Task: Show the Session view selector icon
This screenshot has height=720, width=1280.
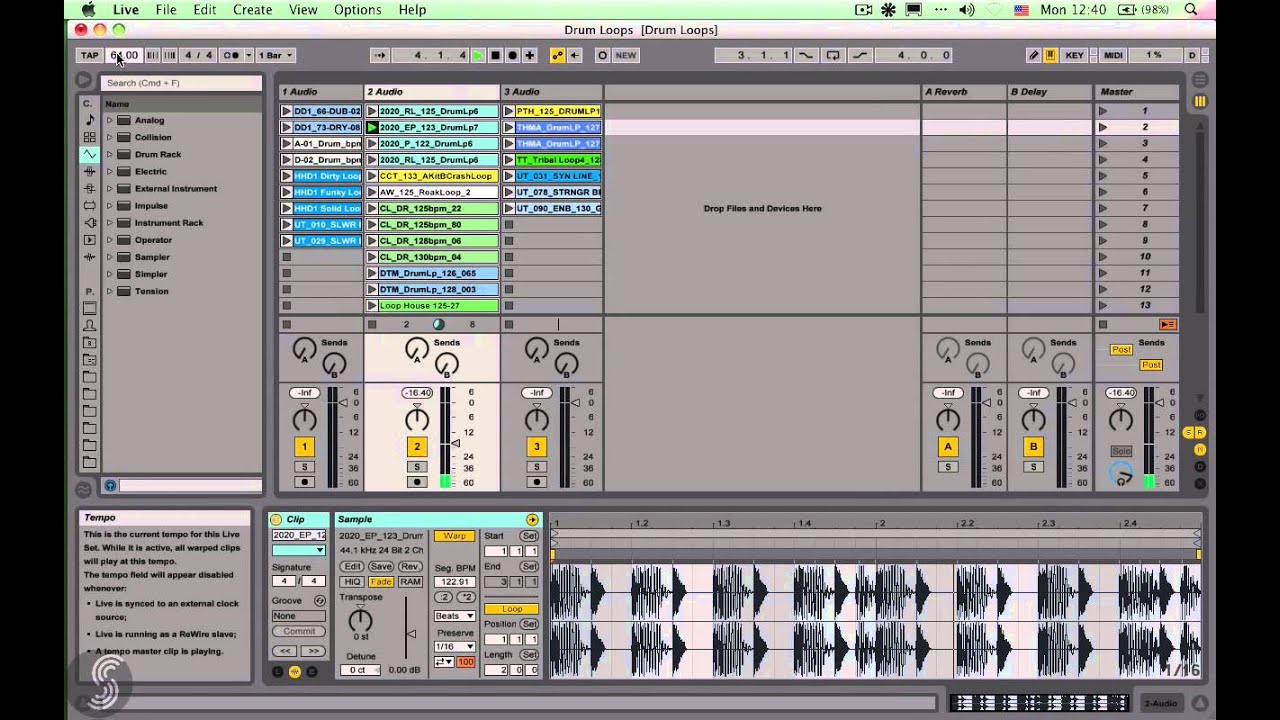Action: click(1200, 101)
